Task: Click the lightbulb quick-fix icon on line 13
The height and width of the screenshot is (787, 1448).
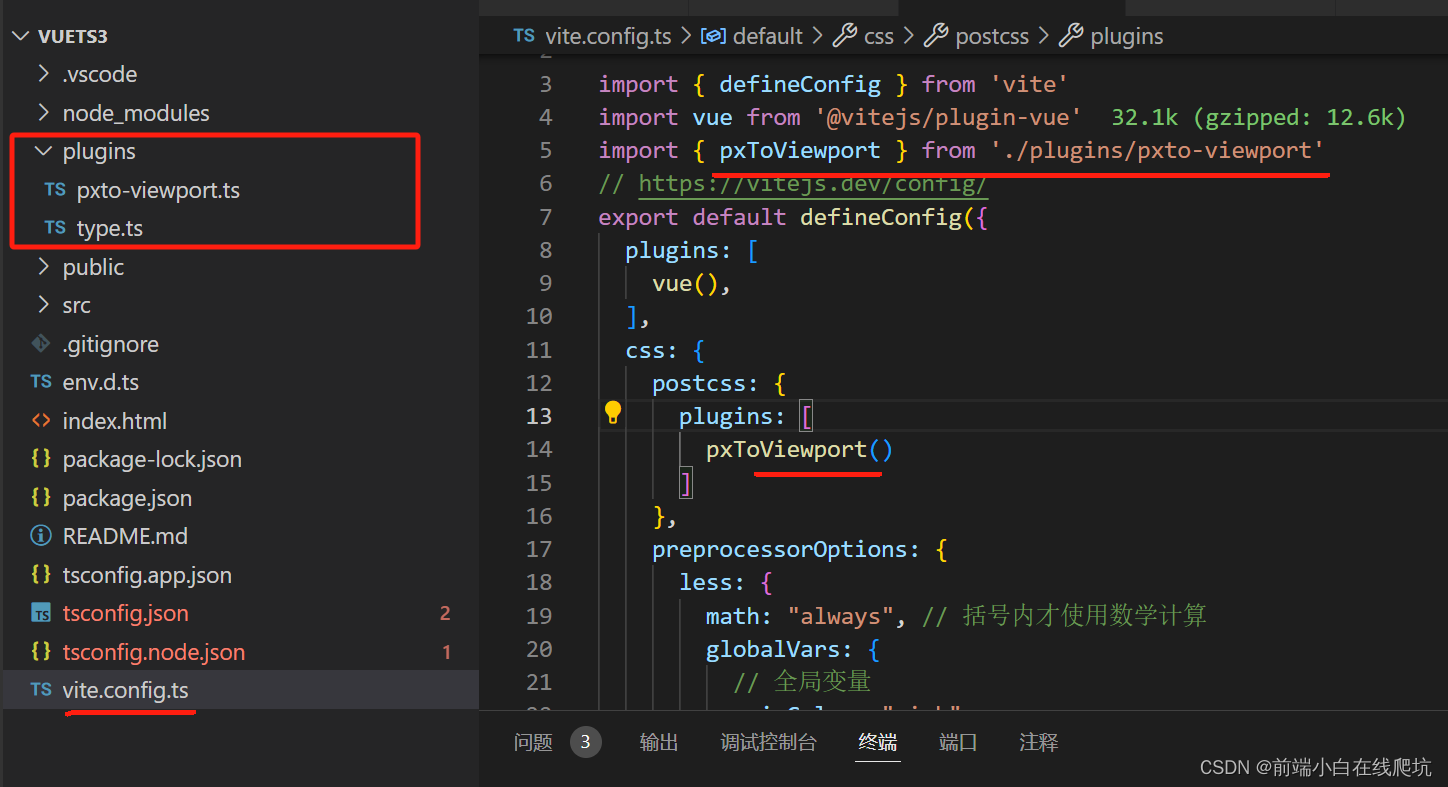Action: pos(612,412)
